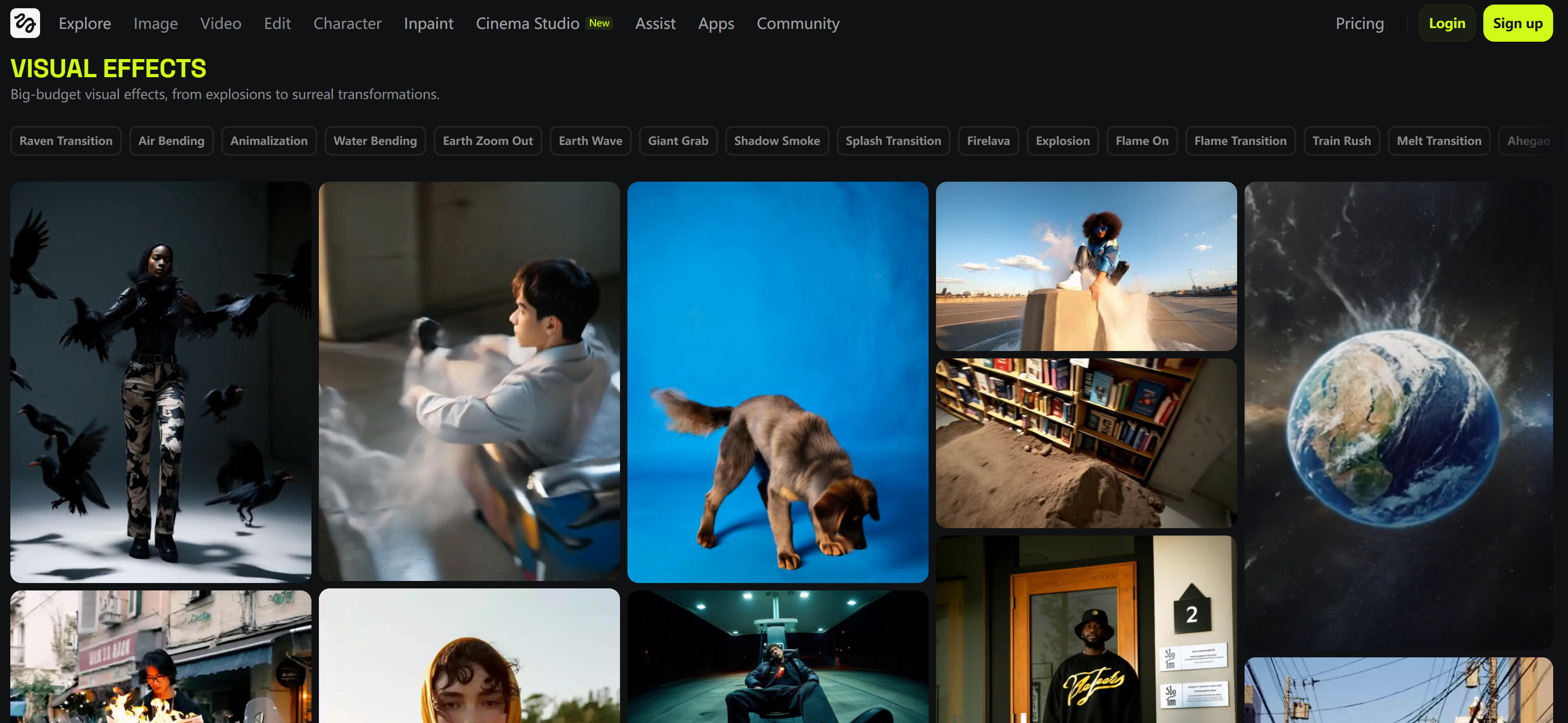Select the Raven Transition effect tag
The image size is (1568, 723).
coord(66,140)
